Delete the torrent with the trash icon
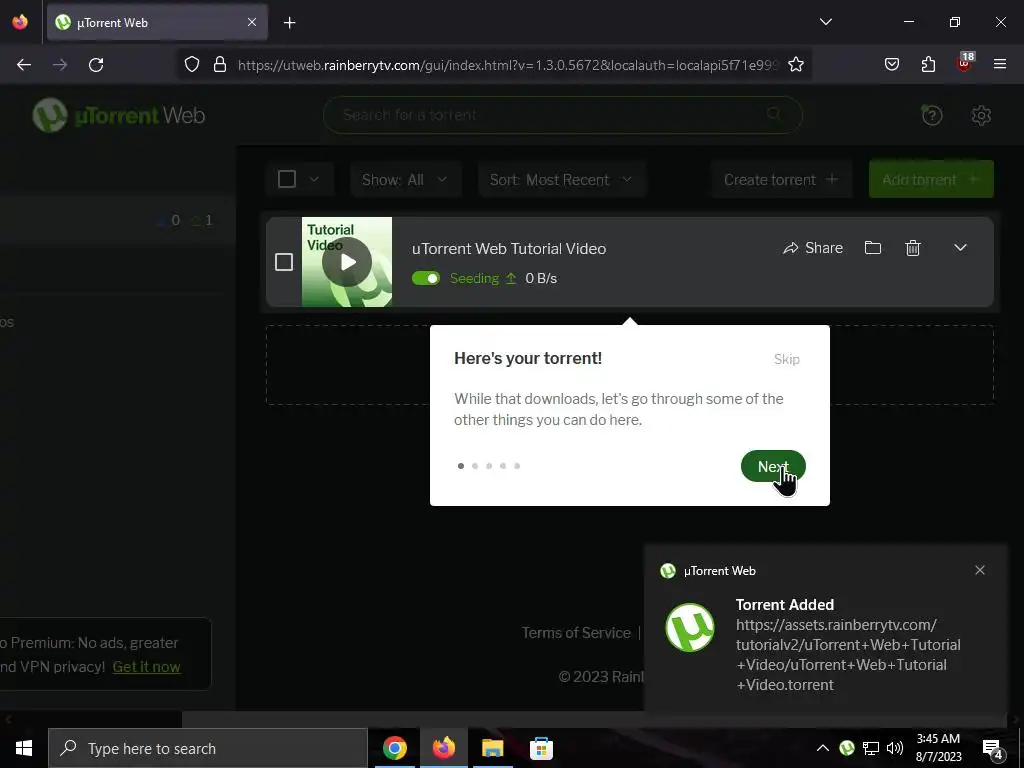 [913, 248]
